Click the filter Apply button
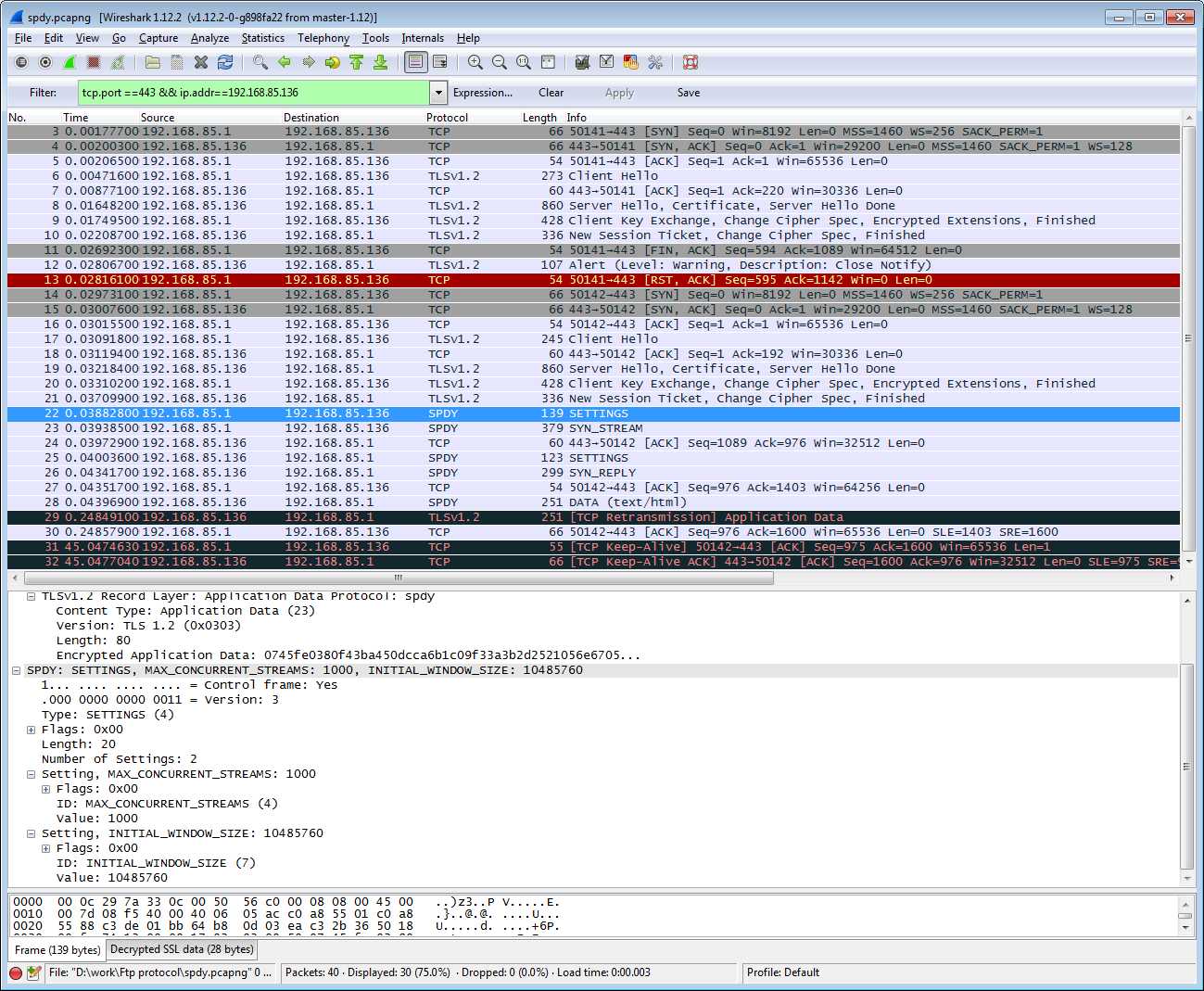The width and height of the screenshot is (1204, 991). pyautogui.click(x=619, y=93)
